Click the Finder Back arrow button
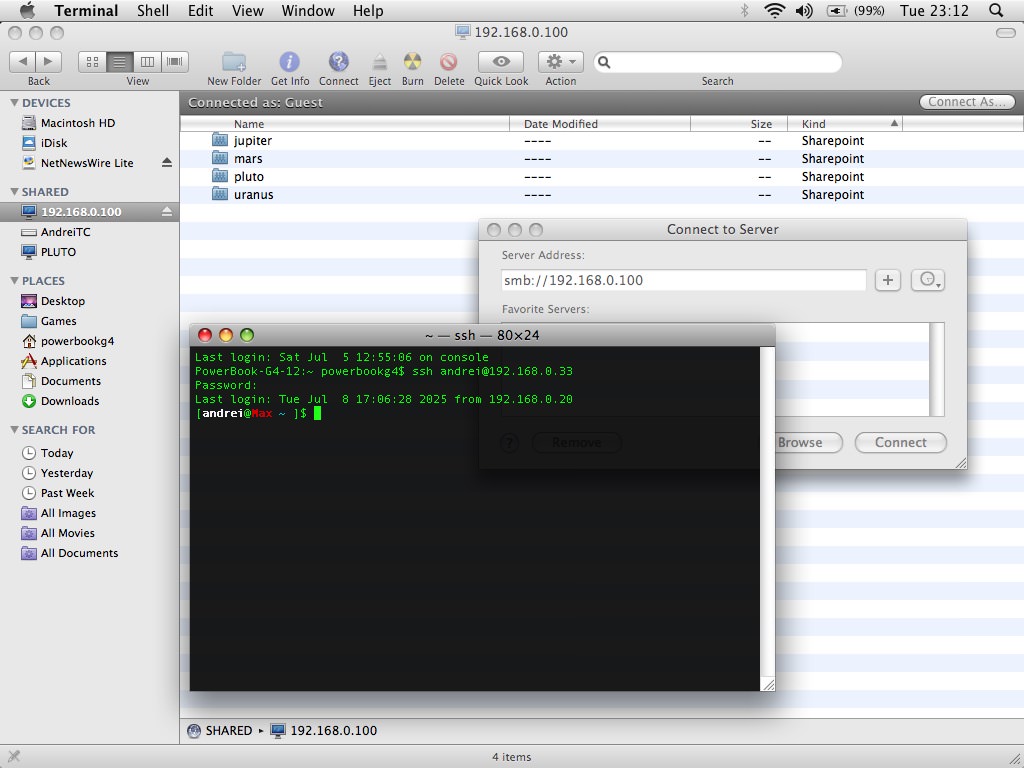This screenshot has height=768, width=1024. click(23, 61)
